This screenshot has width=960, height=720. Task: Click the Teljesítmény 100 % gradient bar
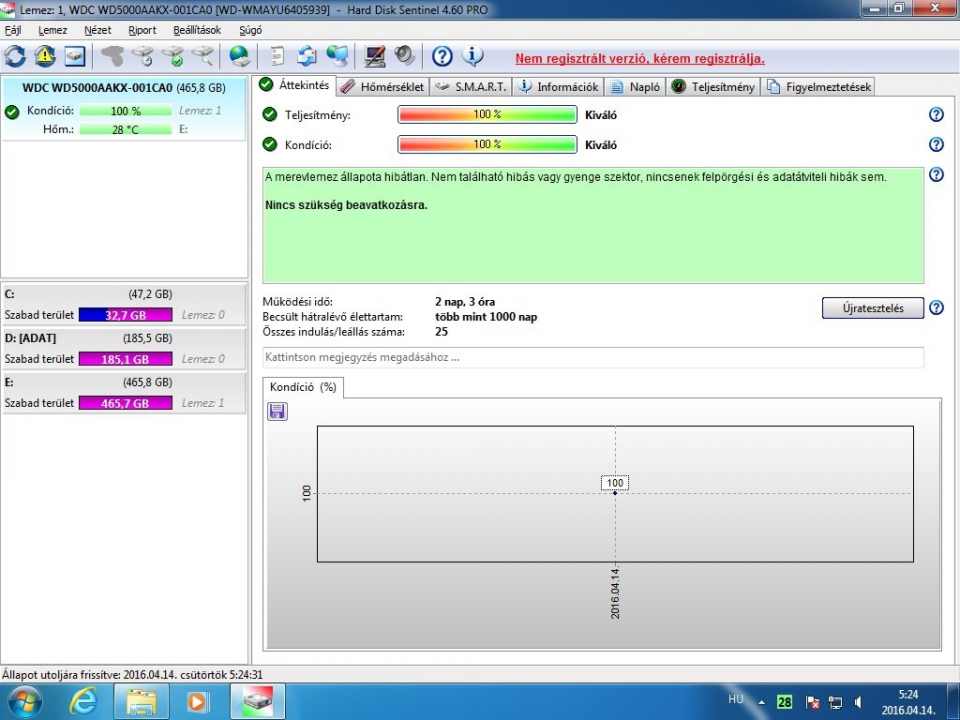[x=487, y=114]
